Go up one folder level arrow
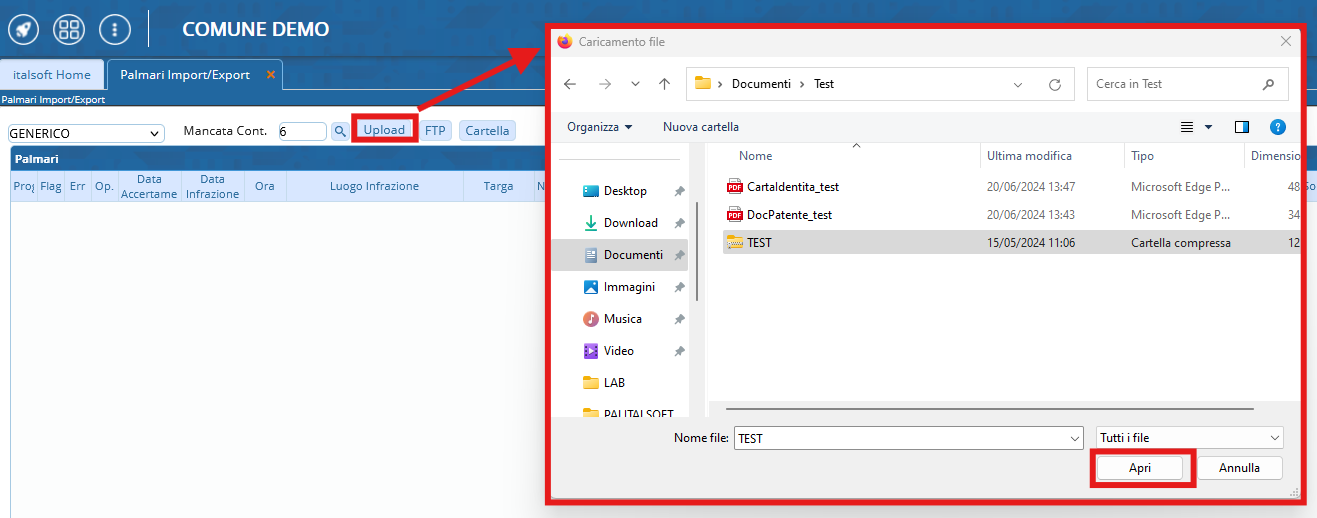Screen dimensions: 1317x518 click(664, 85)
